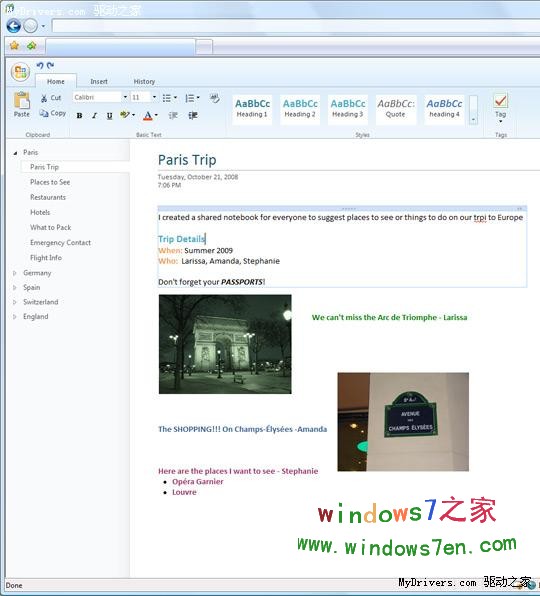The width and height of the screenshot is (540, 596).
Task: Click the Copy button
Action: point(53,113)
